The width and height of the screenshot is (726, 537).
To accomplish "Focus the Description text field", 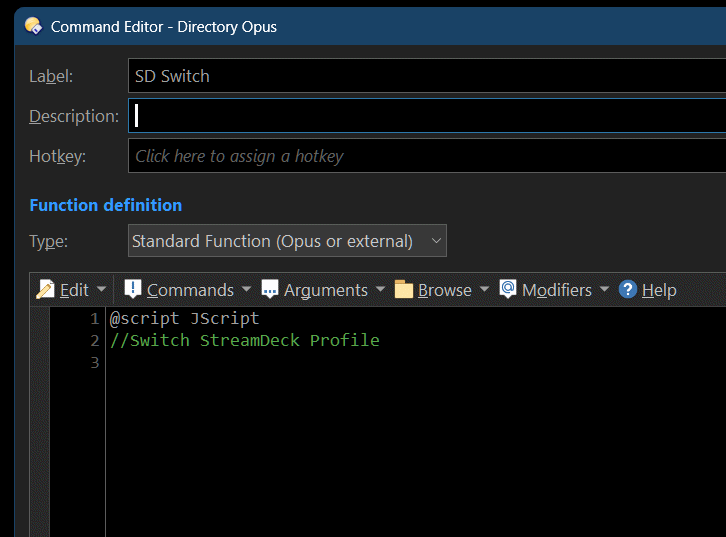I will click(x=427, y=116).
